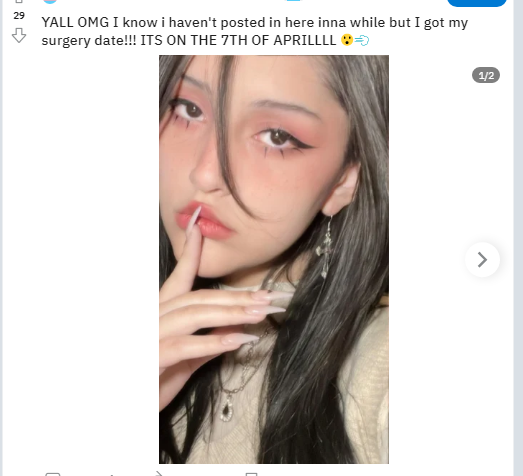Click the award icon below the image
Screen dimensions: 523x476
112,474
